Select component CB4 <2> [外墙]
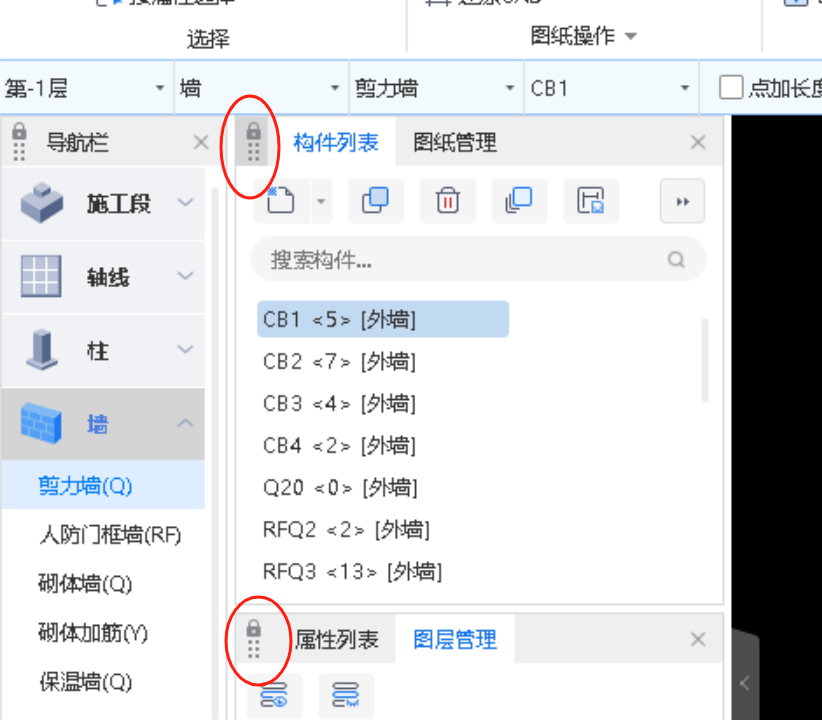 (x=339, y=446)
